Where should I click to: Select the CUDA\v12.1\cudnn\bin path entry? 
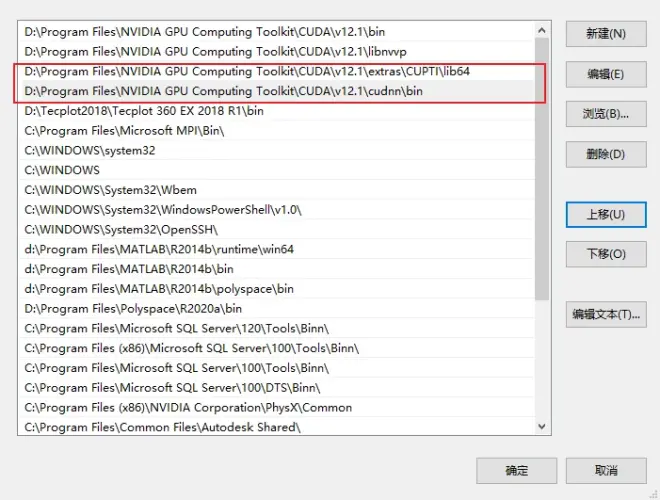pos(276,91)
